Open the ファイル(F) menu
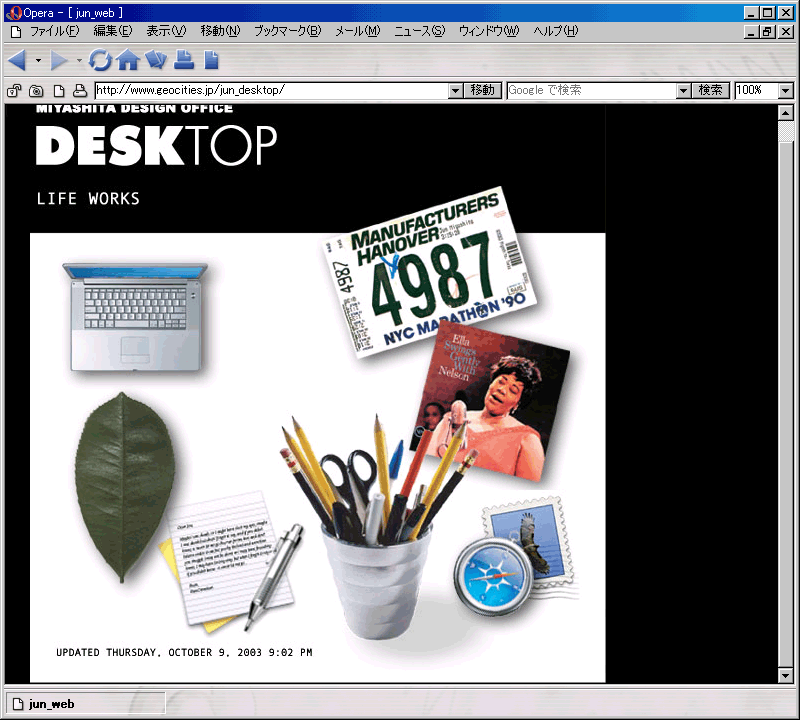The height and width of the screenshot is (720, 800). [x=55, y=31]
